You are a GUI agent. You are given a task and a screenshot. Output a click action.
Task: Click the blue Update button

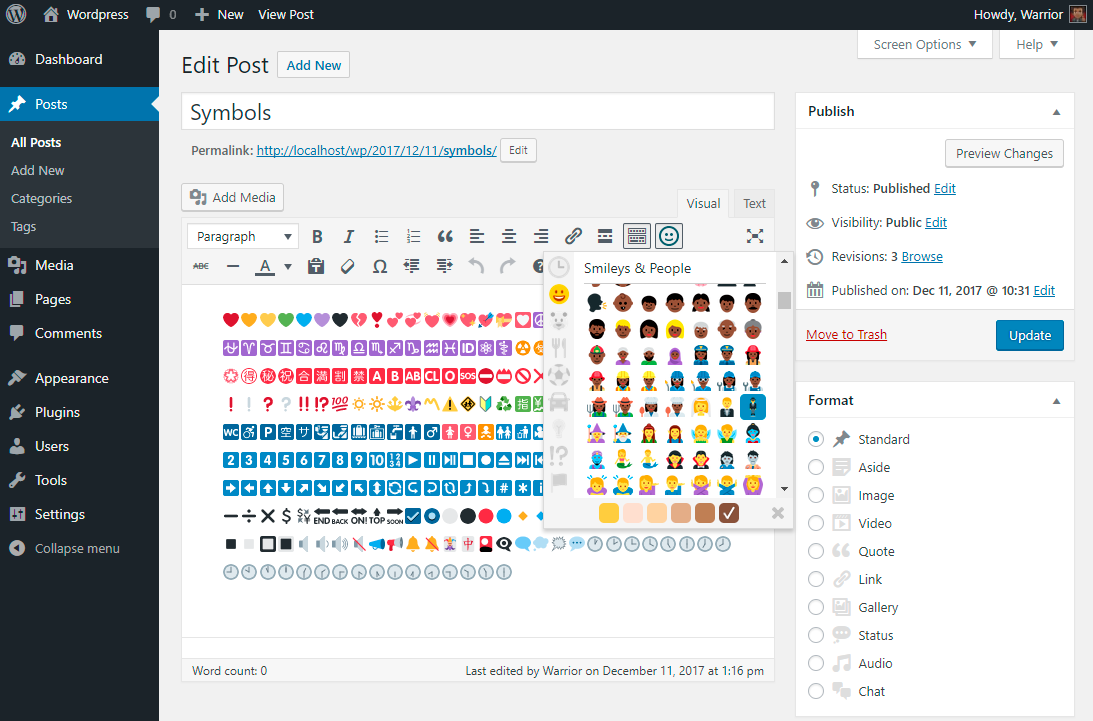[1029, 336]
